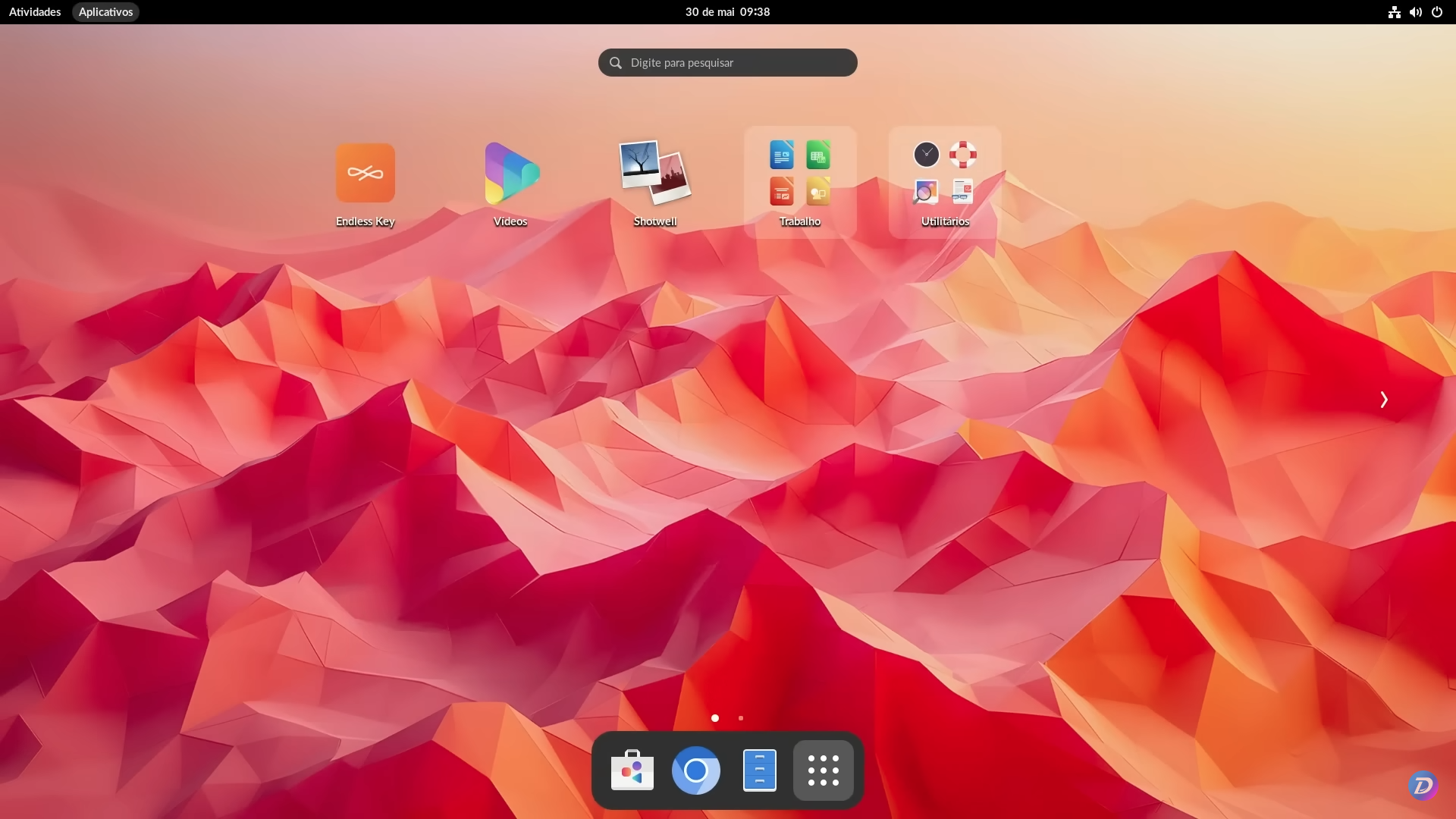
Task: Open Shotwell photo manager
Action: (654, 173)
